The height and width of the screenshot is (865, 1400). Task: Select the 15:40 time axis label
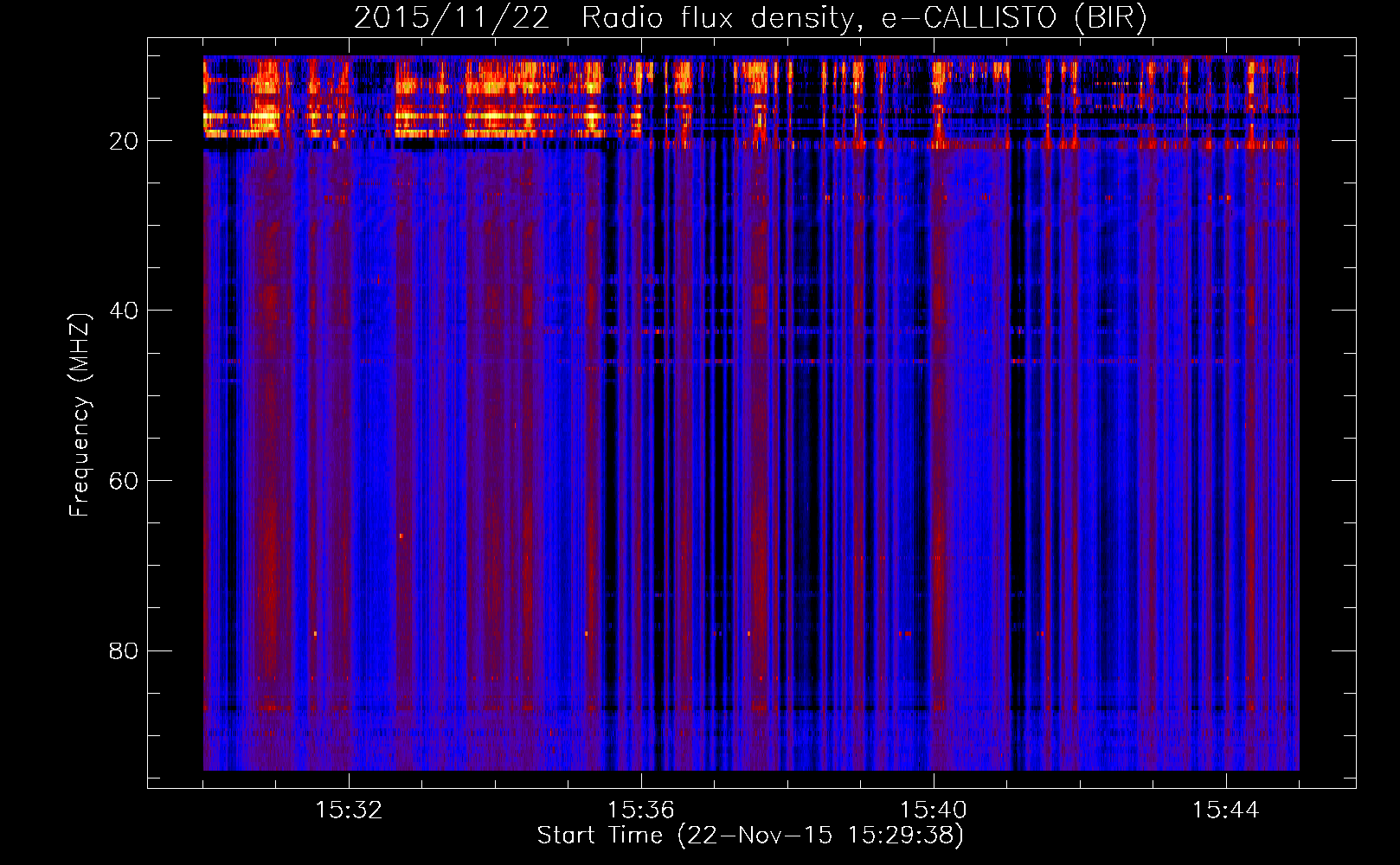click(x=934, y=811)
